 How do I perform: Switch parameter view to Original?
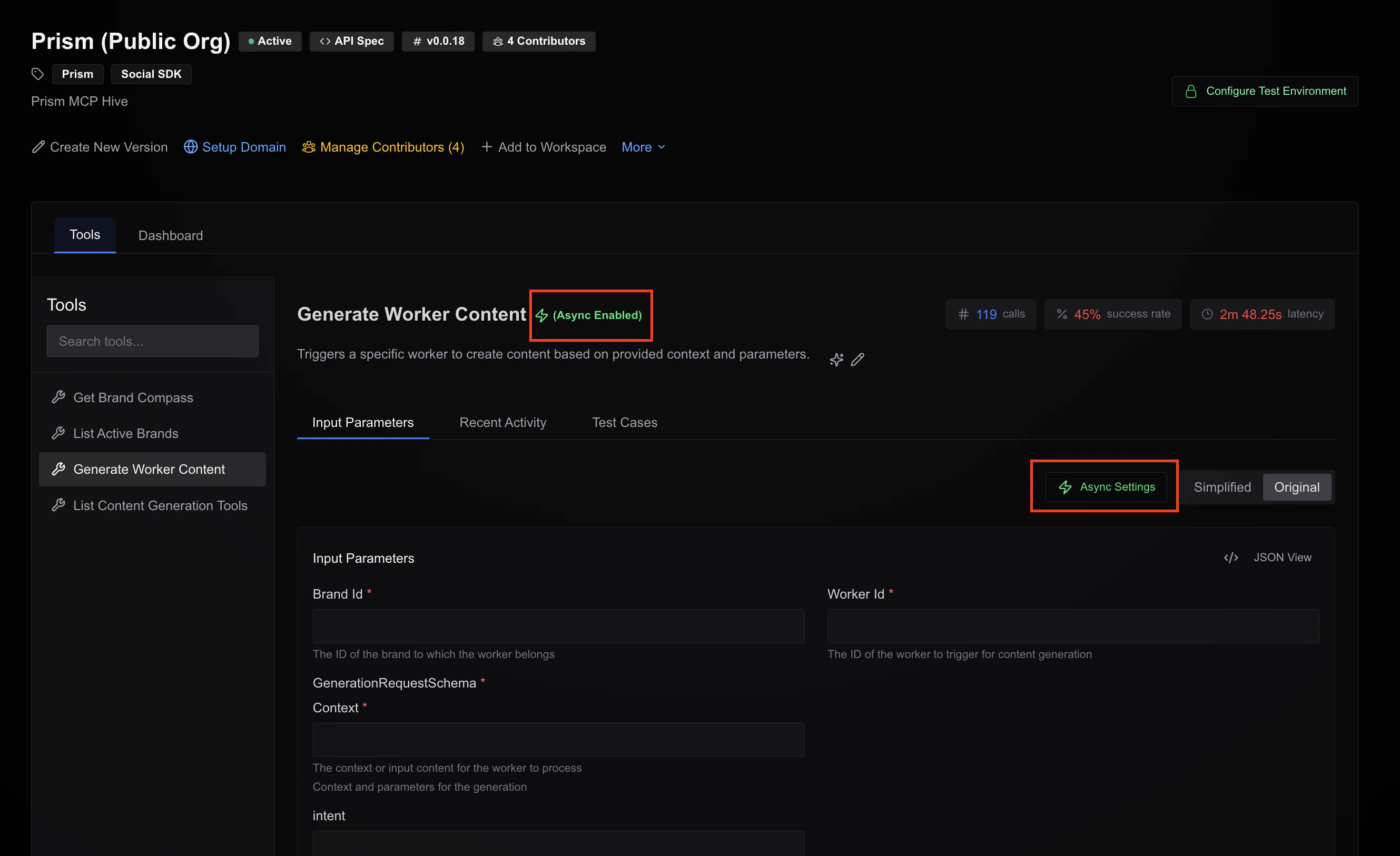[1297, 487]
